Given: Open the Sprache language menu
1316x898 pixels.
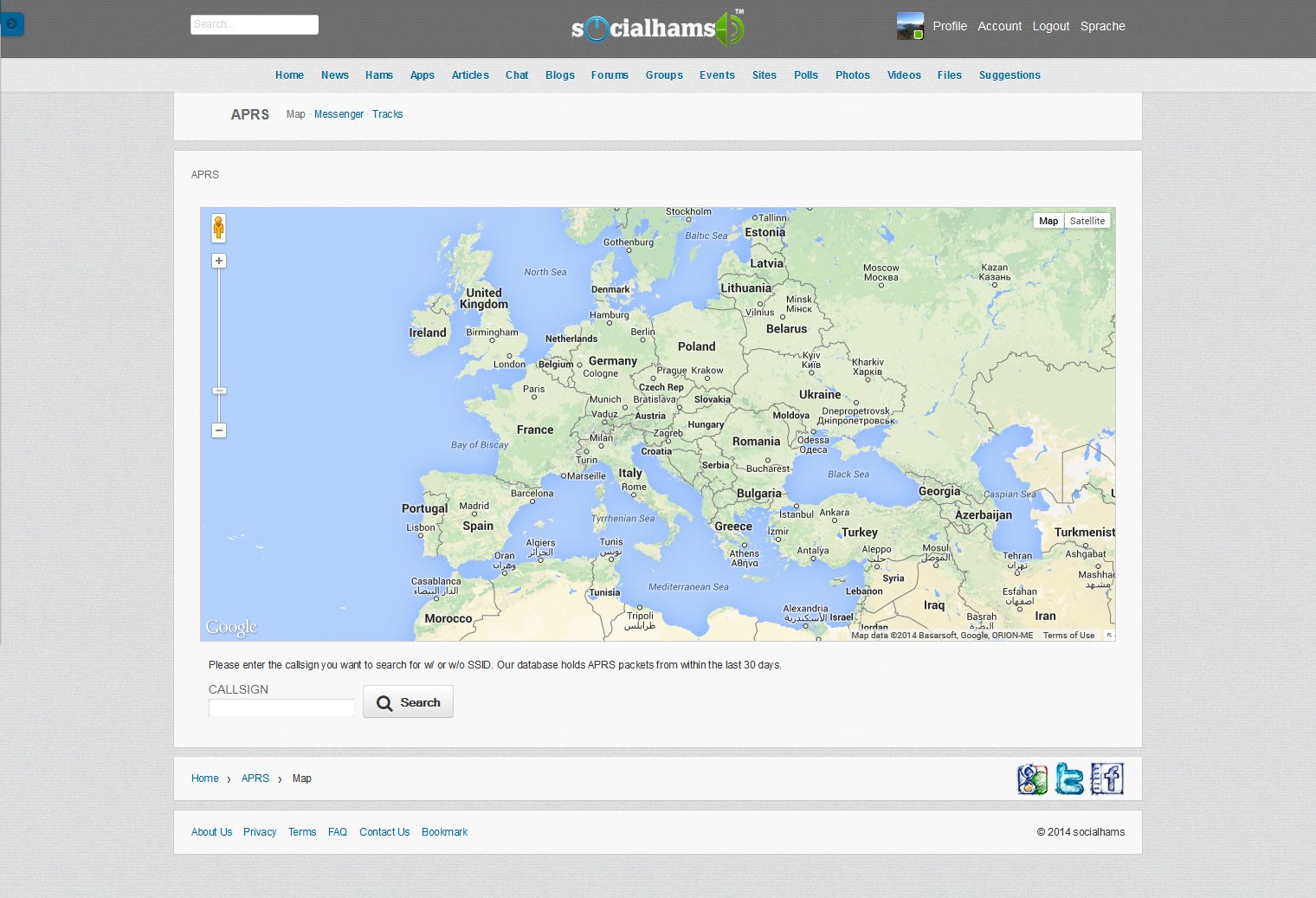Looking at the screenshot, I should pos(1103,26).
